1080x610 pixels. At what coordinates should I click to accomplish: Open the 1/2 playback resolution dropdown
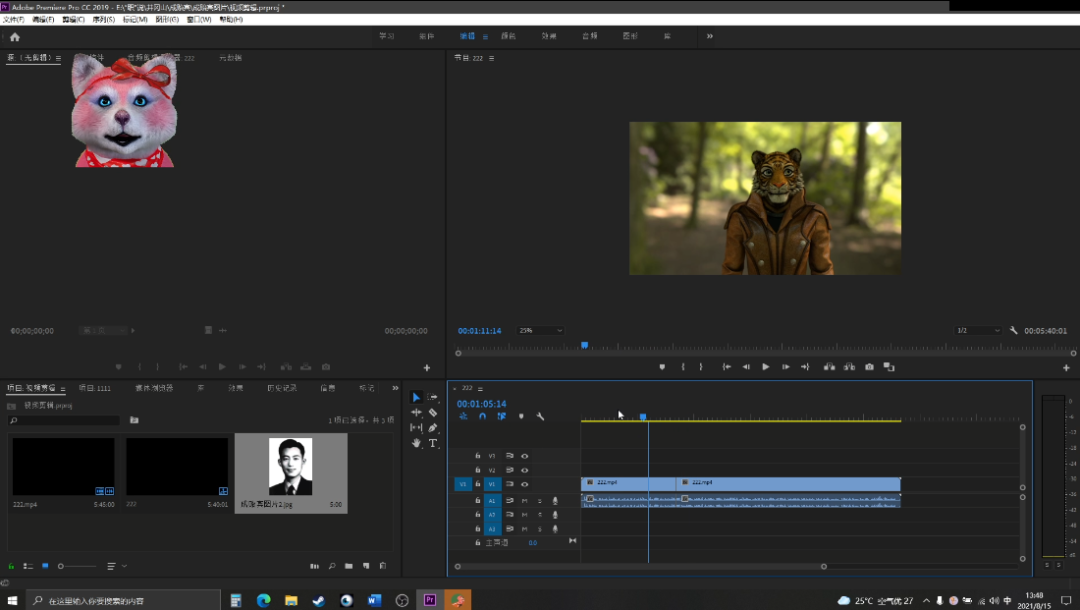(x=978, y=331)
